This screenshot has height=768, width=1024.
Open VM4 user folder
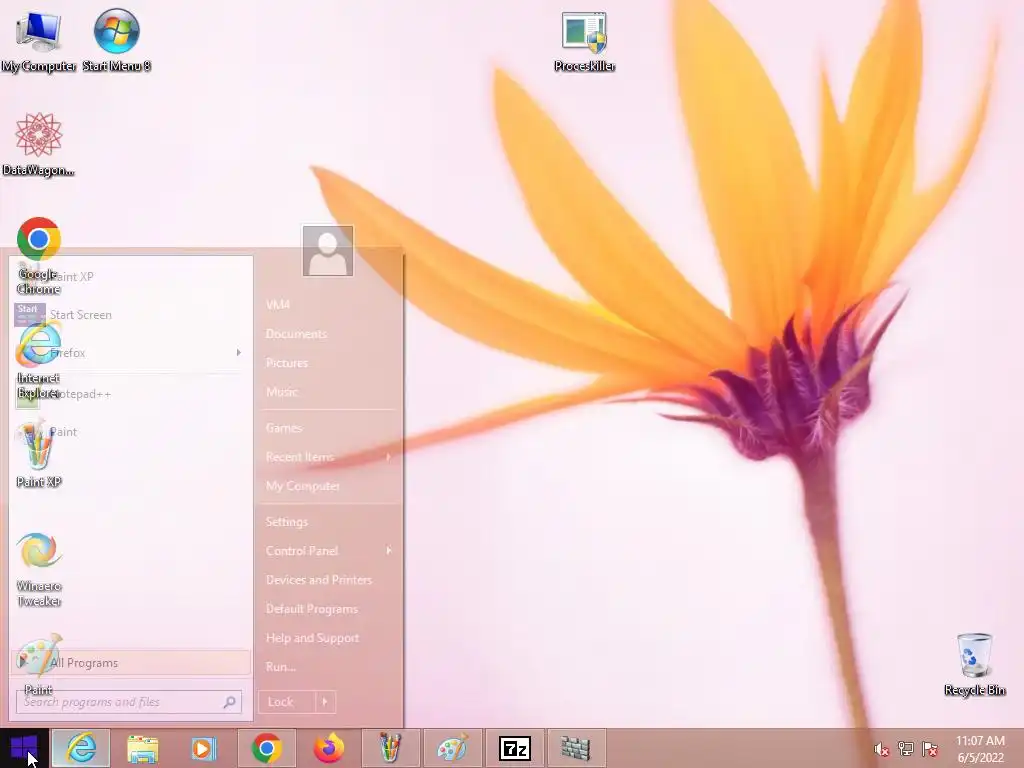coord(278,305)
